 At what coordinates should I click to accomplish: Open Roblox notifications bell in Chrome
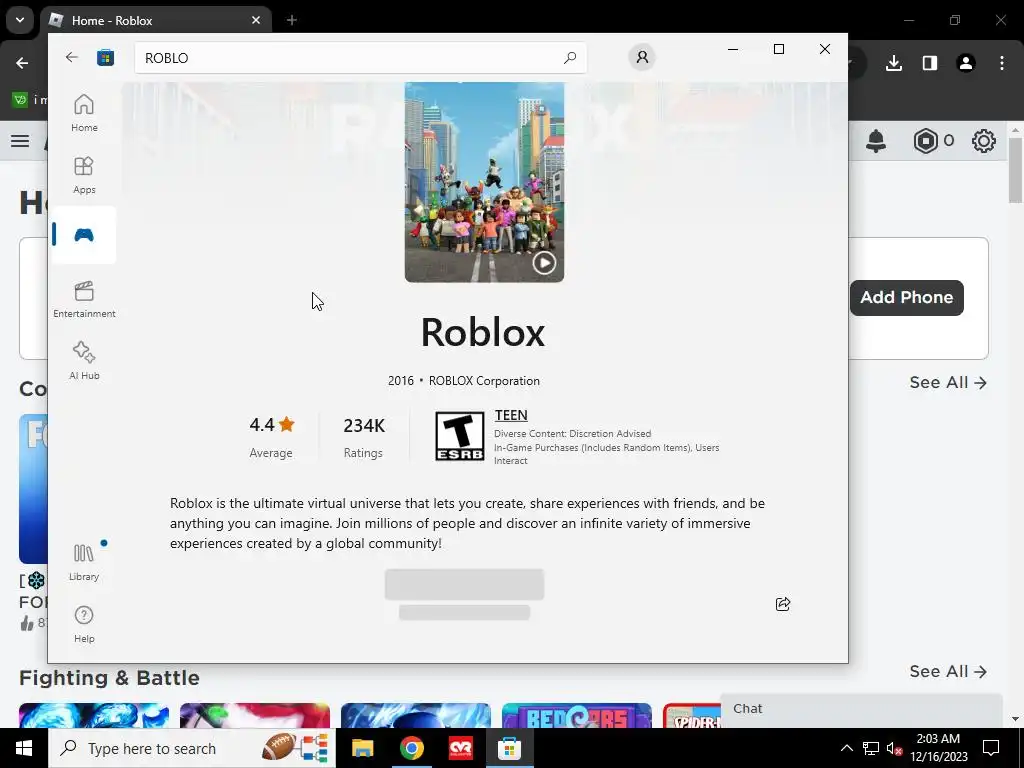876,140
